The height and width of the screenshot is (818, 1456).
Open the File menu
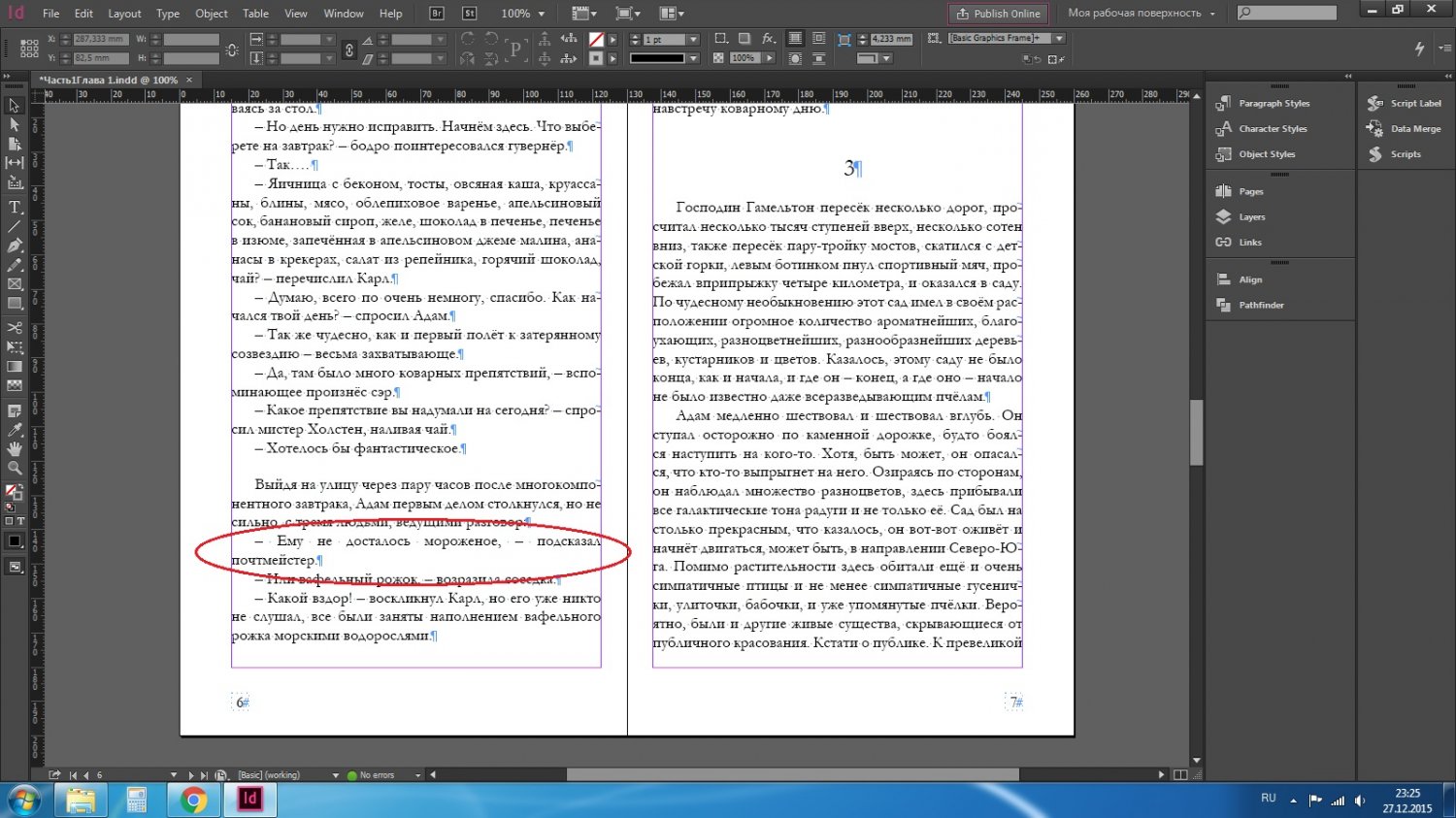click(x=51, y=14)
